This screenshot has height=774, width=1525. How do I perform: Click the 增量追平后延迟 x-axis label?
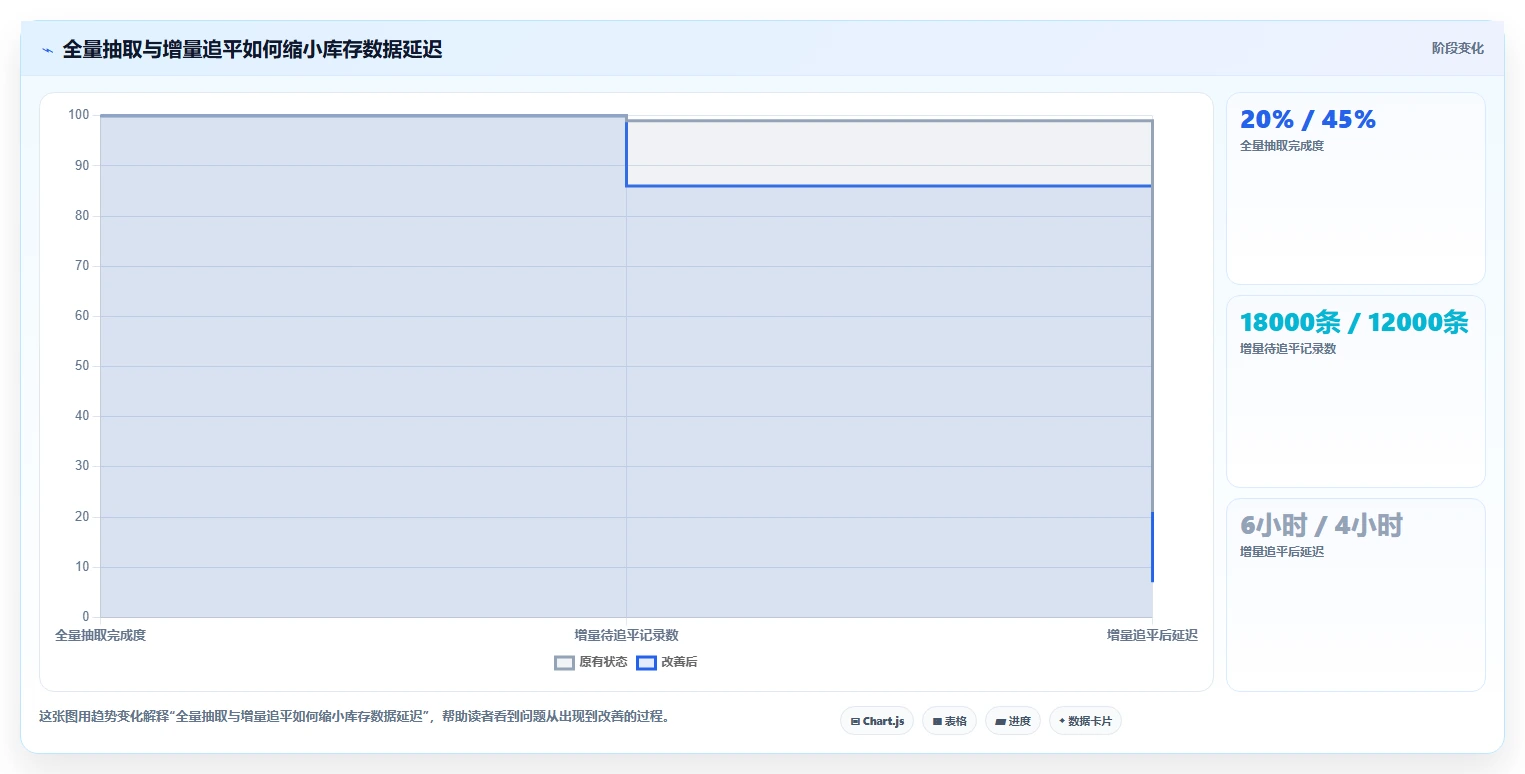tap(1152, 635)
